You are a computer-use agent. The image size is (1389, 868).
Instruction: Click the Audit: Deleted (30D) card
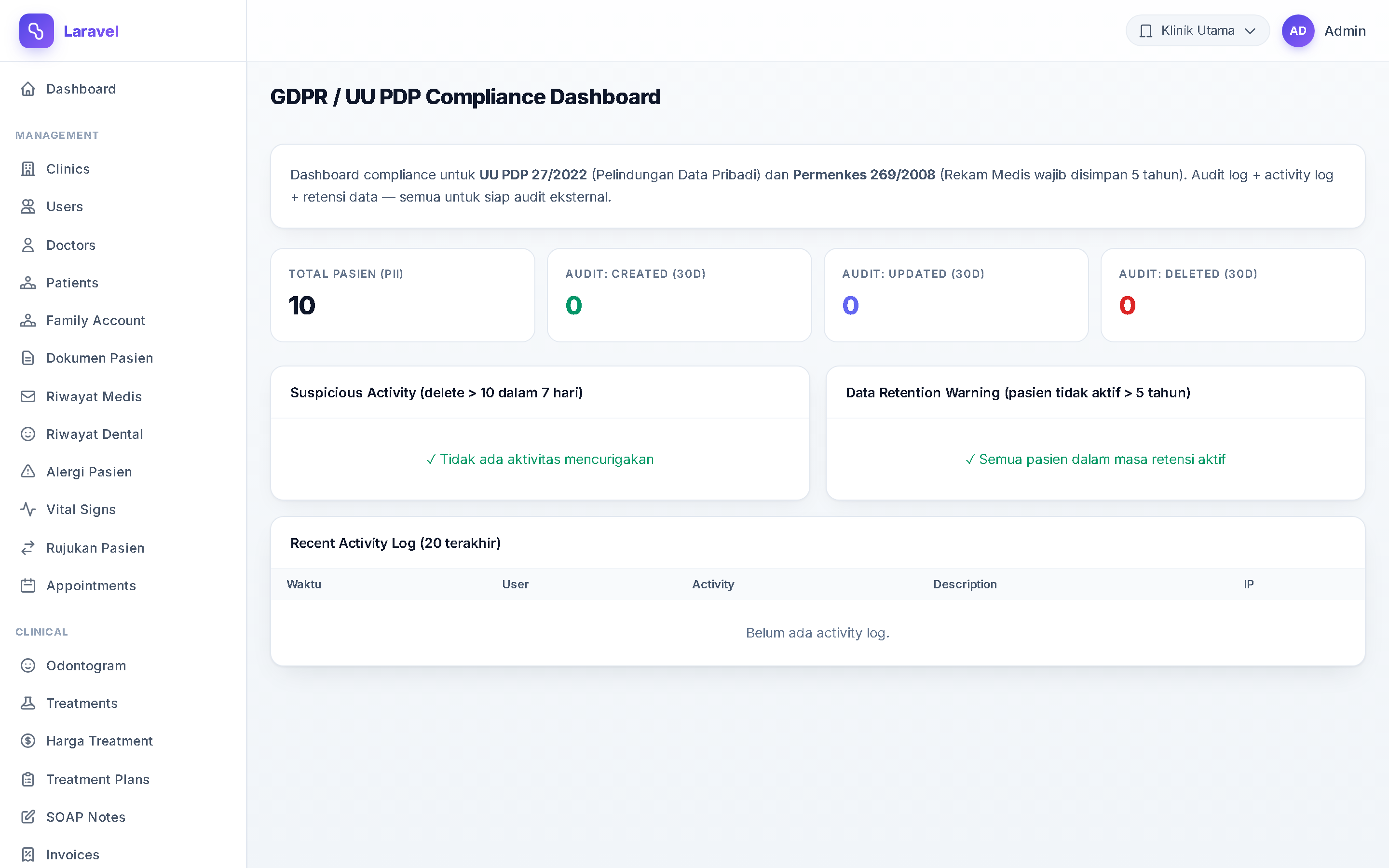pos(1233,295)
